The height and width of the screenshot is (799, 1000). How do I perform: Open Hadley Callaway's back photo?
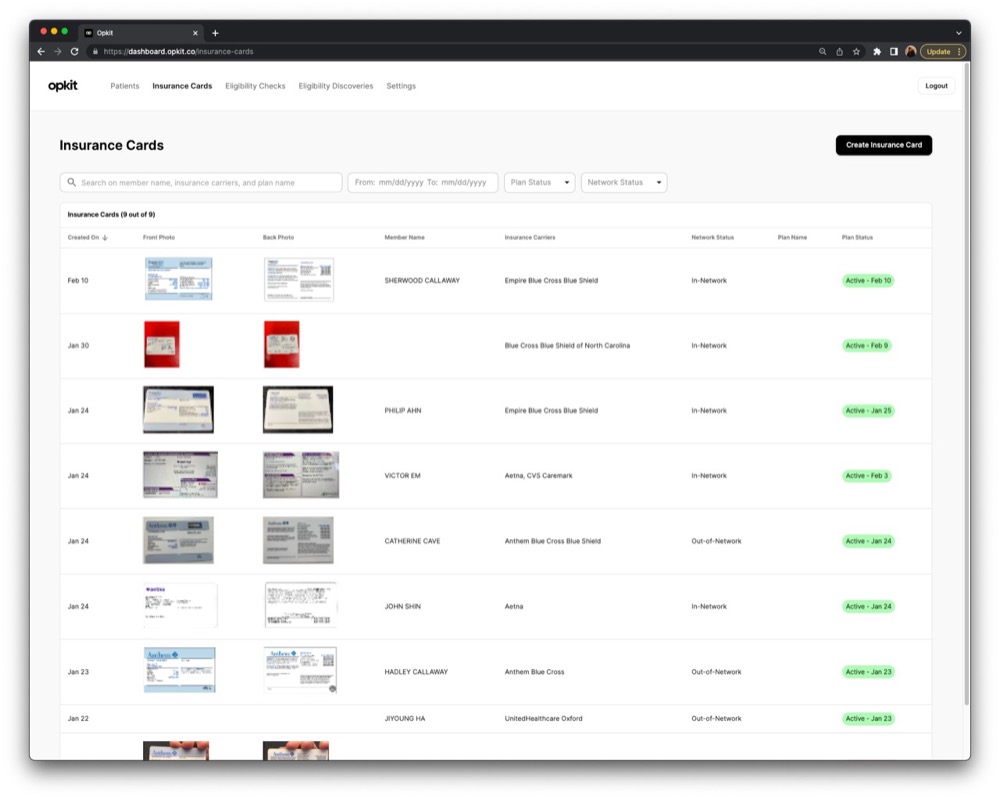(300, 670)
